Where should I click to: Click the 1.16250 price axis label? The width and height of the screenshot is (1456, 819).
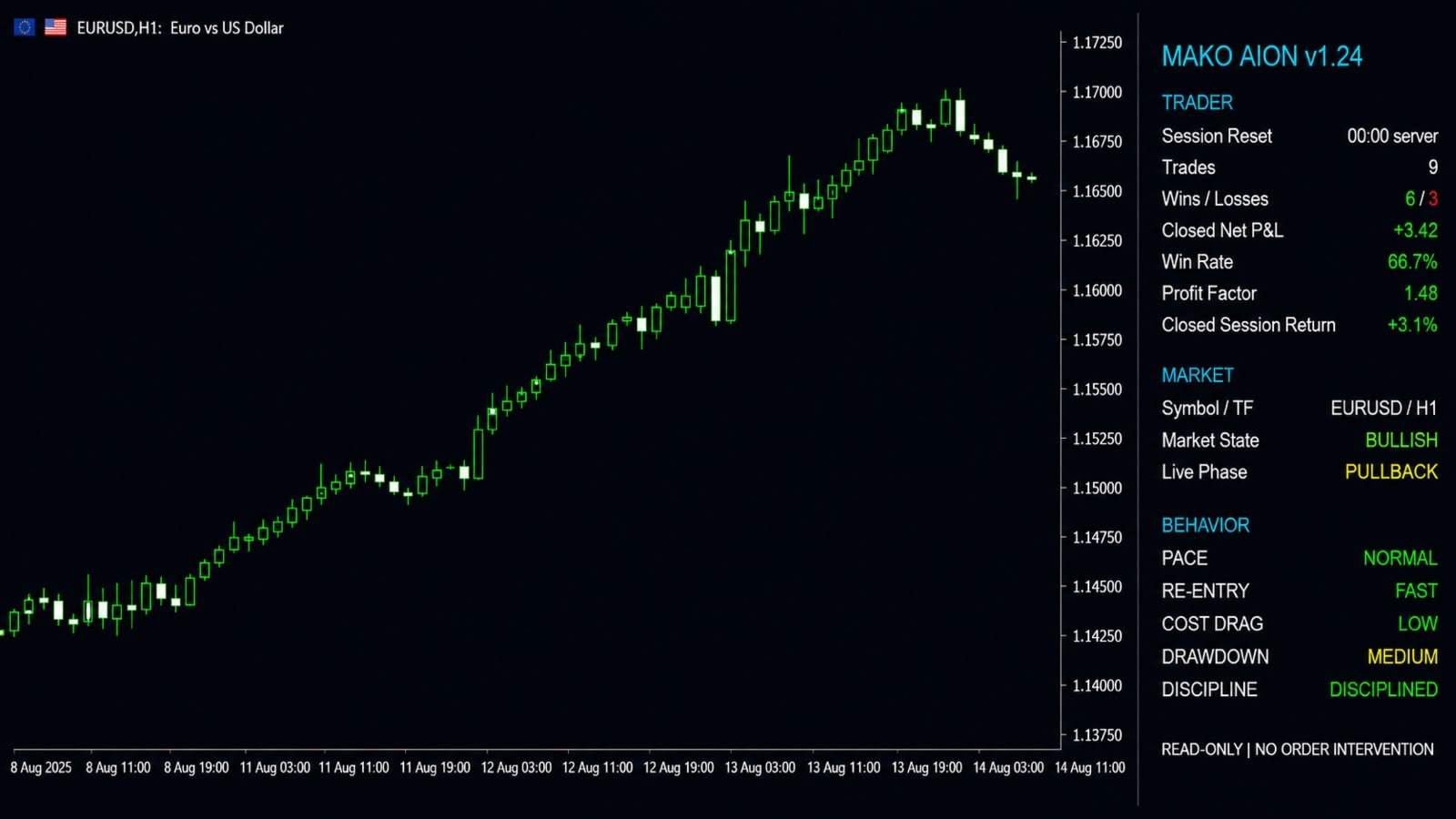click(x=1097, y=241)
